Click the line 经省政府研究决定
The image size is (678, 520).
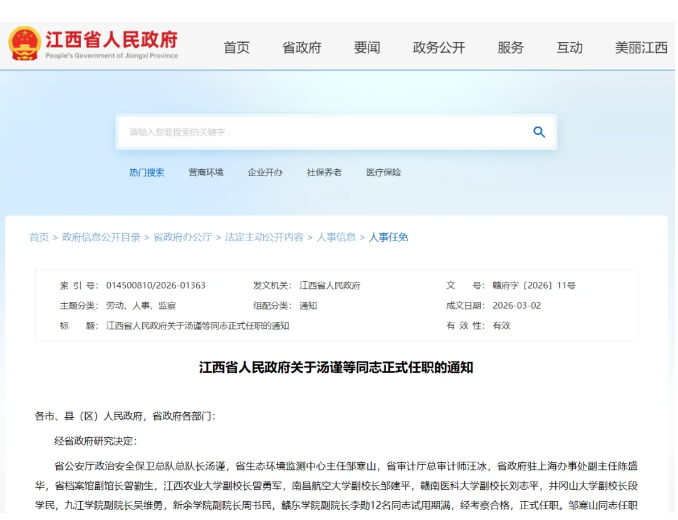(96, 441)
